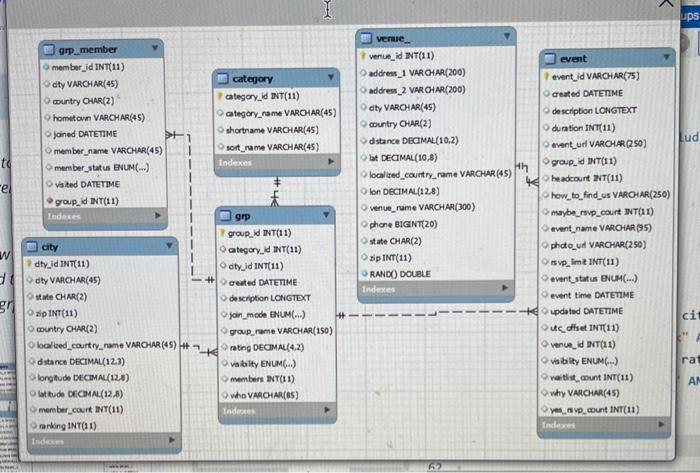Select member_status ENUM column in grp_member
The width and height of the screenshot is (700, 473).
pyautogui.click(x=101, y=168)
